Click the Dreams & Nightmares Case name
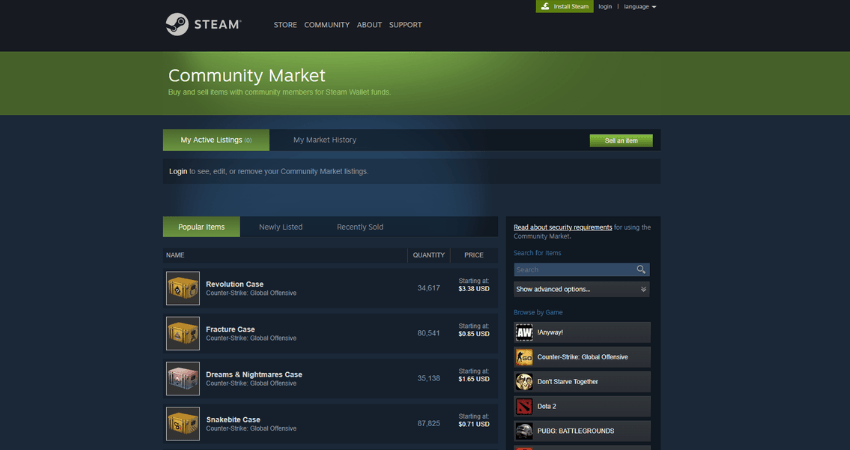 tap(254, 374)
